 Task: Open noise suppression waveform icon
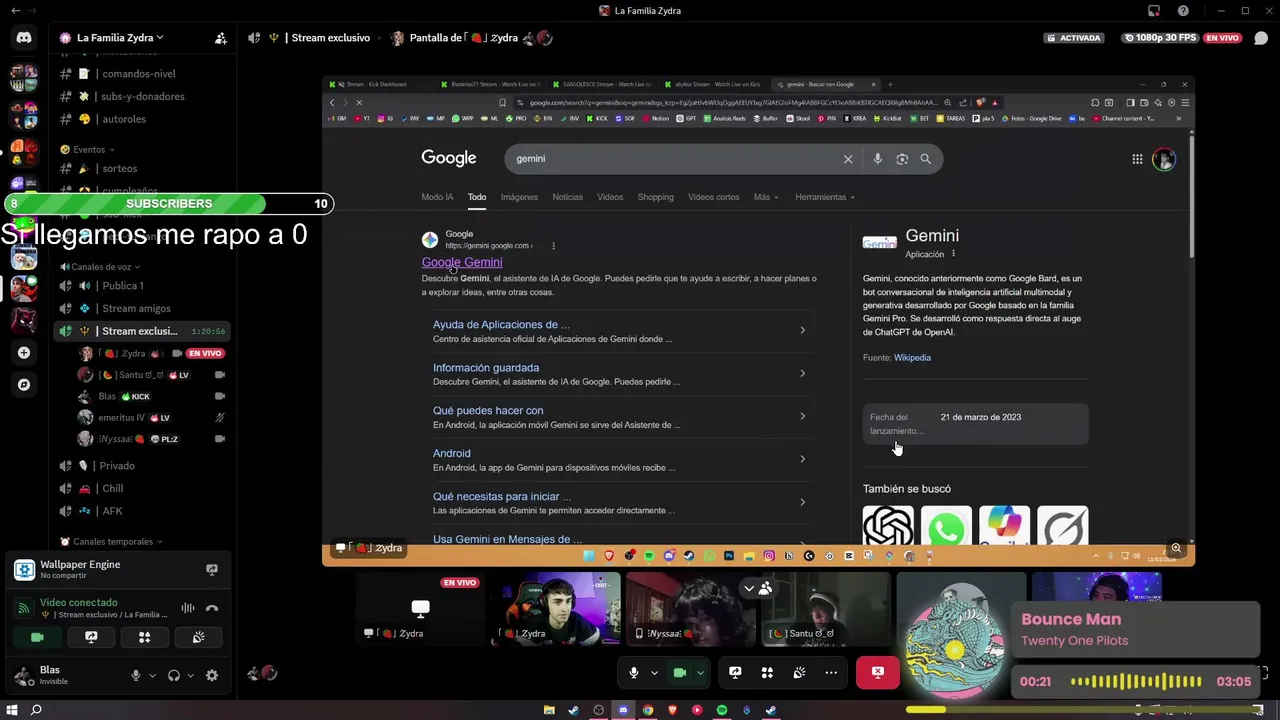(188, 608)
